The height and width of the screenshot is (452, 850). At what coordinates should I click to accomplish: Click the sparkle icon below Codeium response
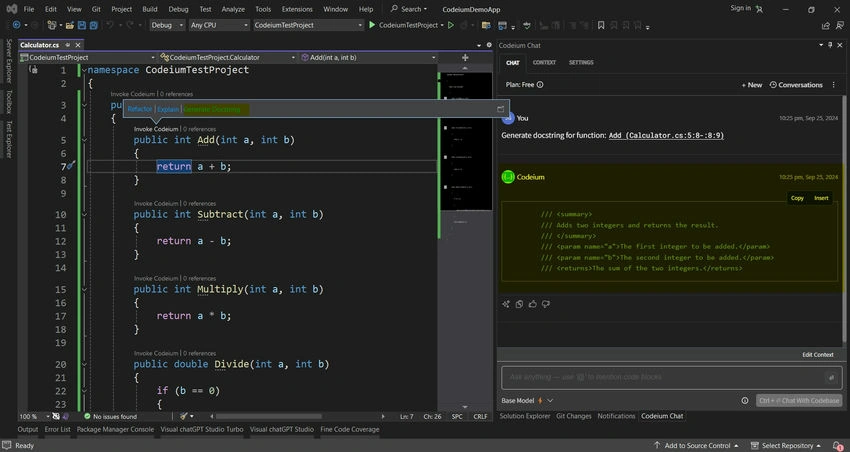[x=506, y=304]
